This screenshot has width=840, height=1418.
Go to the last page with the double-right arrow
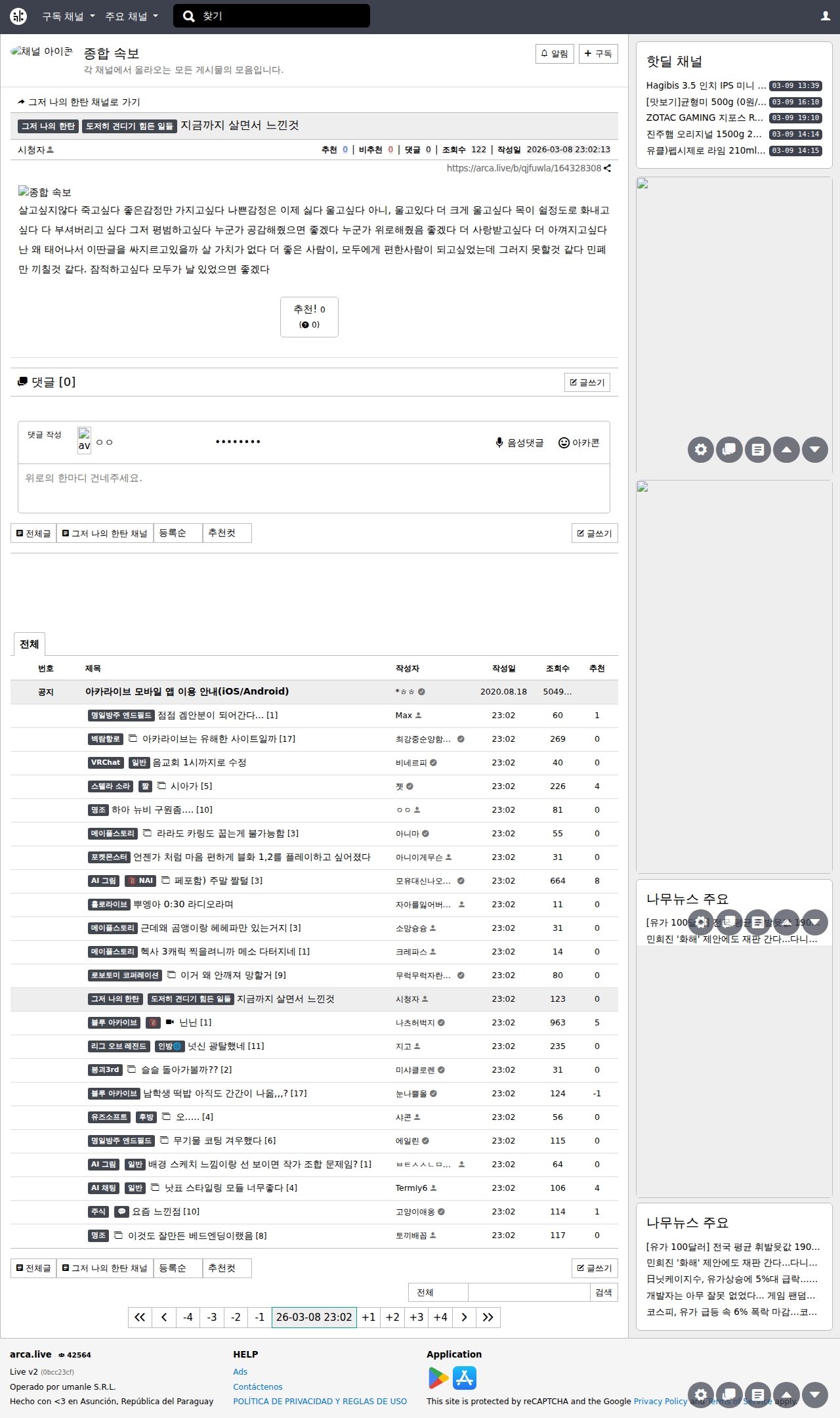click(488, 1317)
